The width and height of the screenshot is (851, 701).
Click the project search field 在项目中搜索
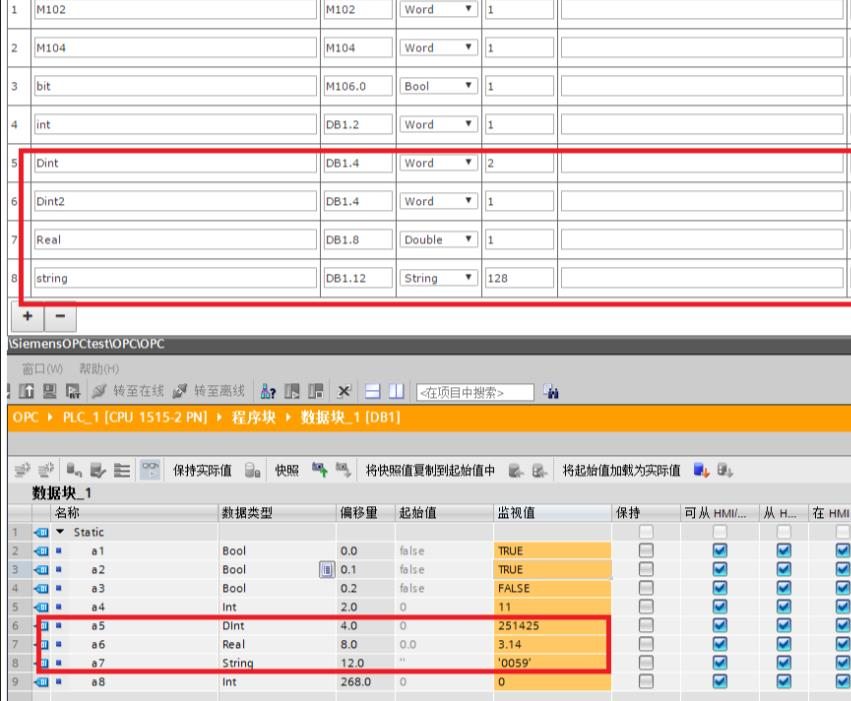click(x=475, y=392)
